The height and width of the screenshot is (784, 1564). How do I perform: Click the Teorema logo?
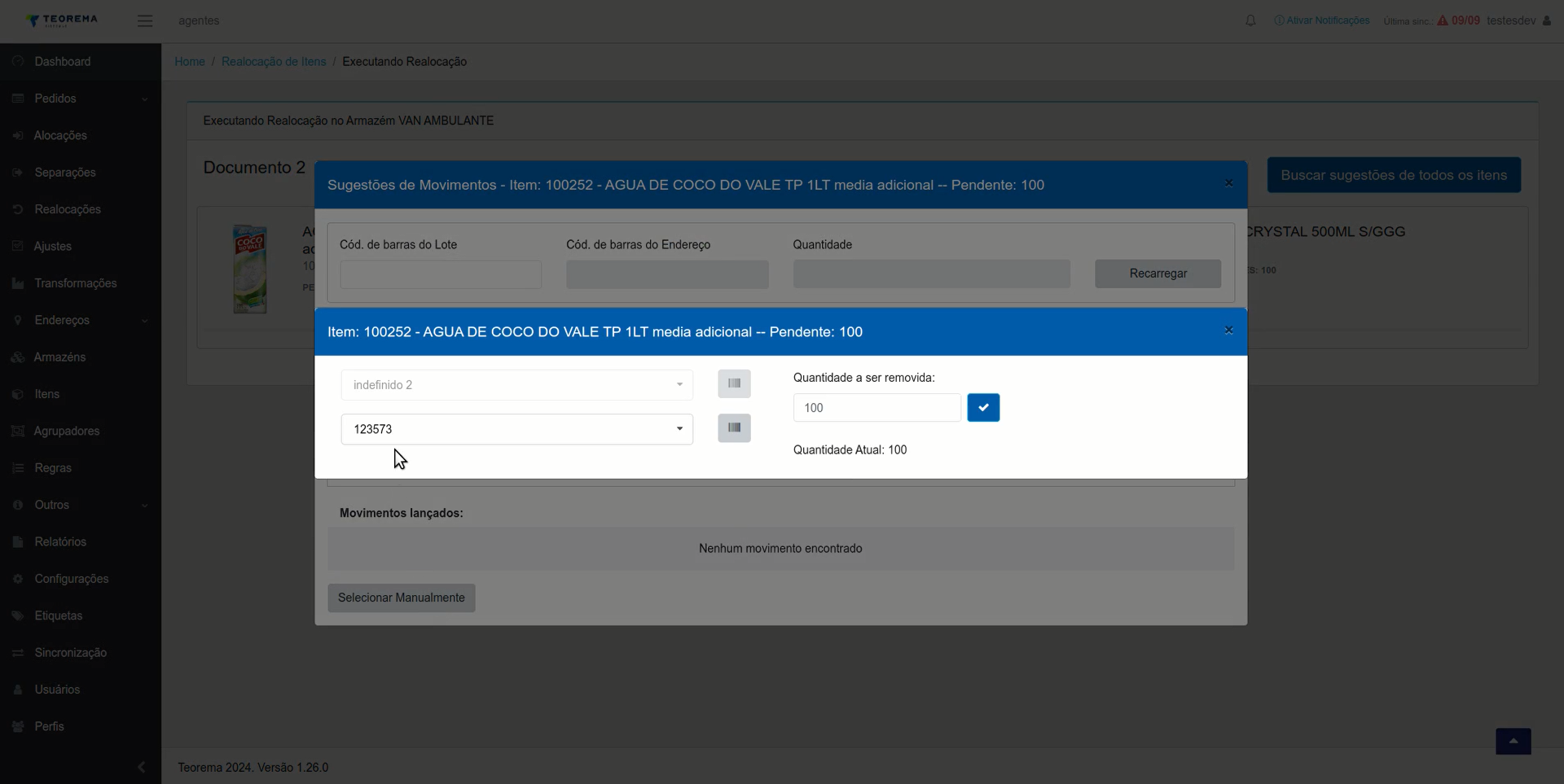[62, 20]
